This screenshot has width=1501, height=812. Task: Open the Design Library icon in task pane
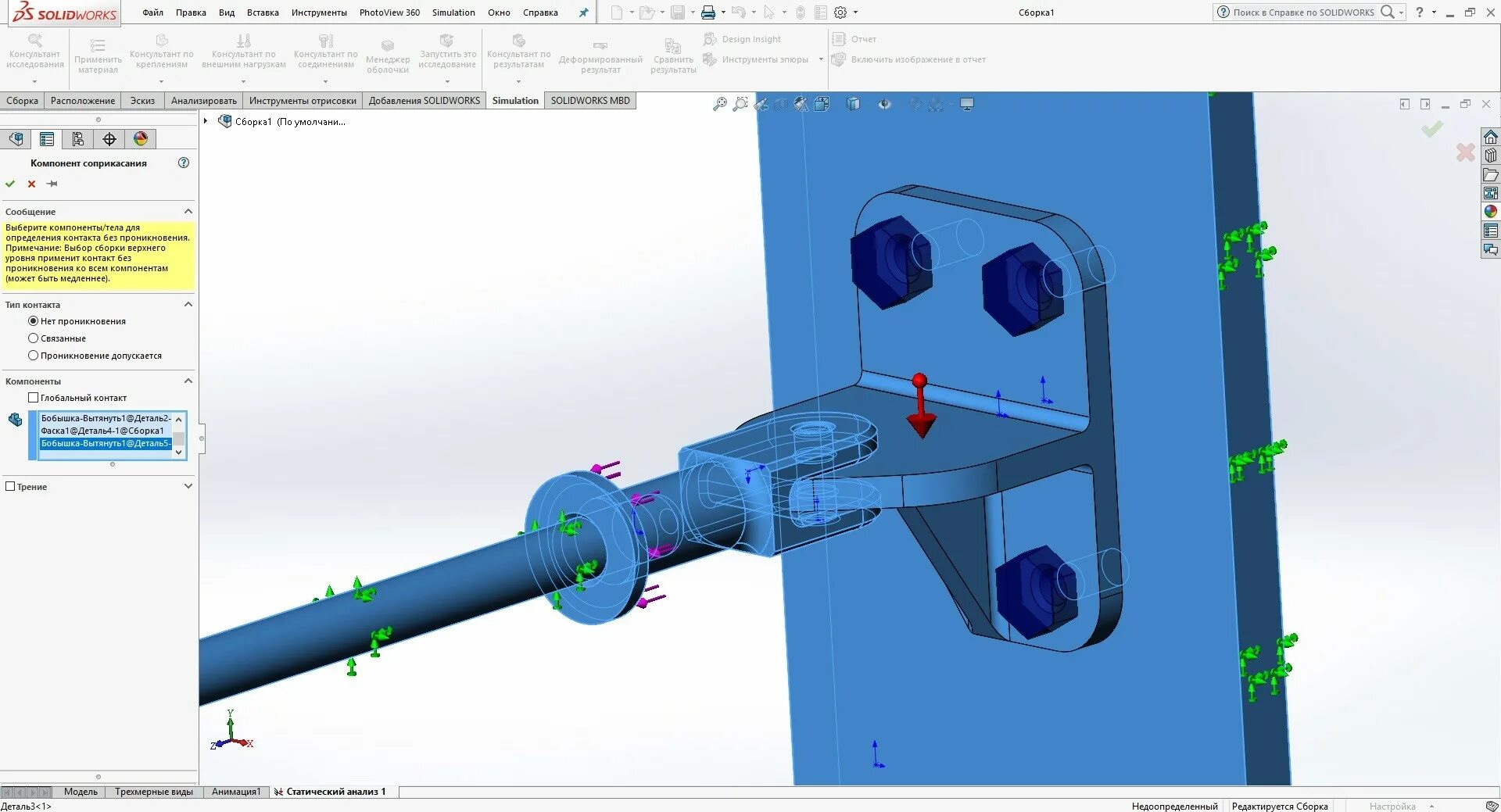tap(1491, 156)
